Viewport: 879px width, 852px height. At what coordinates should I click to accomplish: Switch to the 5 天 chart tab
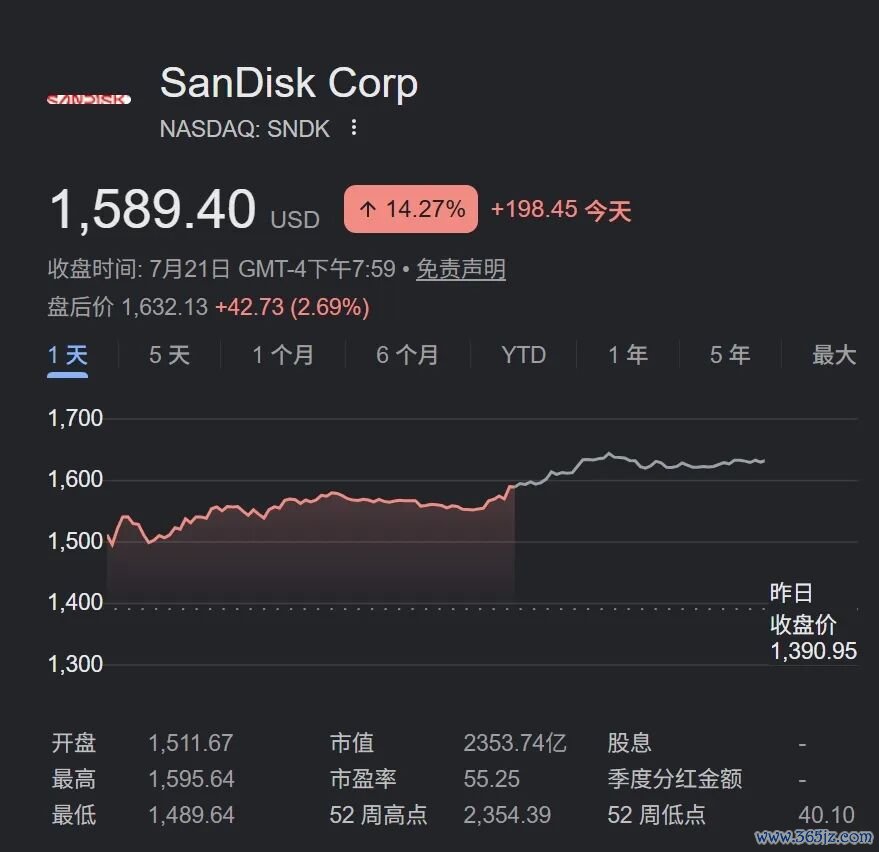click(x=169, y=355)
